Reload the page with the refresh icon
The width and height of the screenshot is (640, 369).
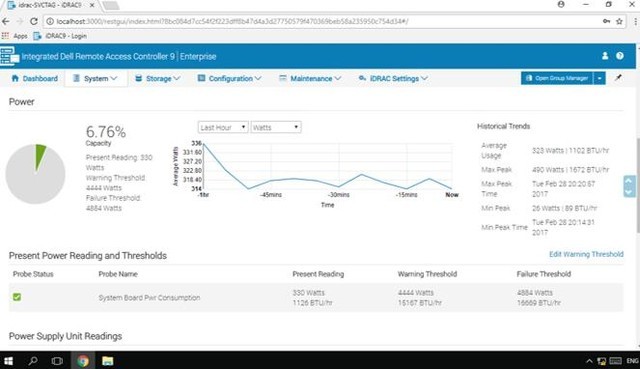point(34,21)
